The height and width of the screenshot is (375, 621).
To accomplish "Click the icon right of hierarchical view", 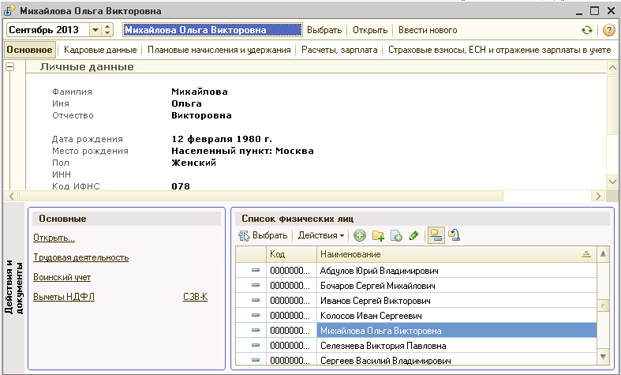I will (x=454, y=236).
